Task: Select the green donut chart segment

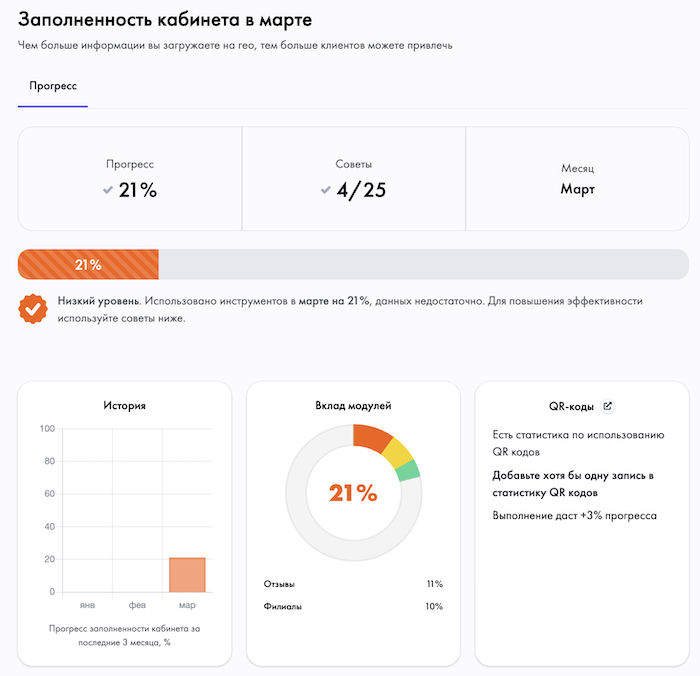Action: tap(410, 471)
